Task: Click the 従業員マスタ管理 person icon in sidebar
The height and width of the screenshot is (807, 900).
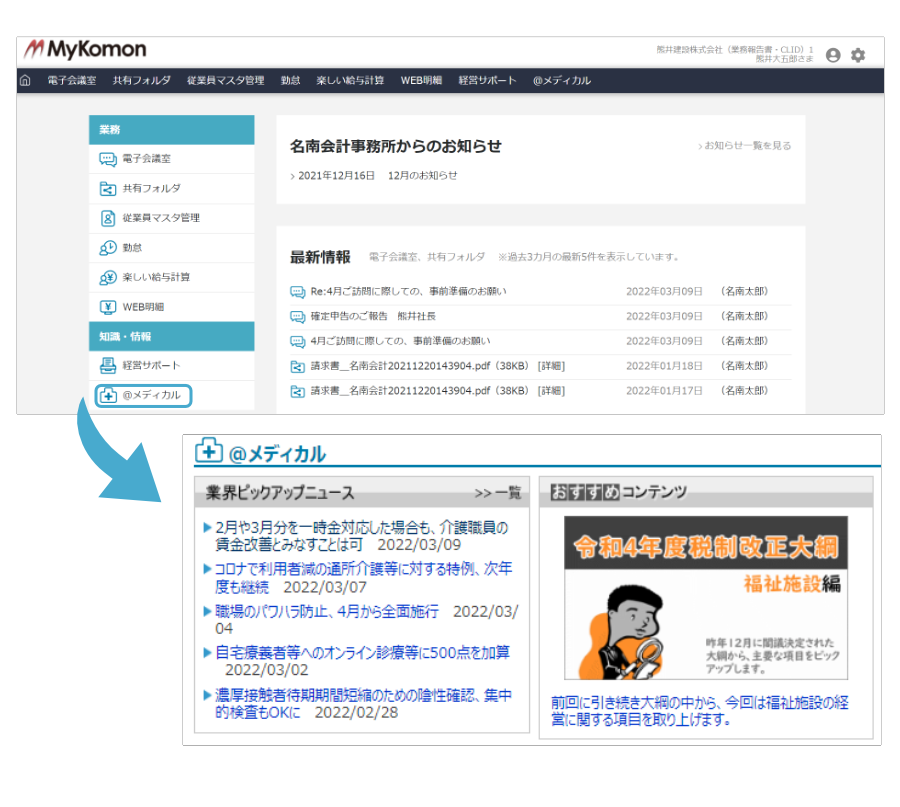Action: click(x=108, y=218)
